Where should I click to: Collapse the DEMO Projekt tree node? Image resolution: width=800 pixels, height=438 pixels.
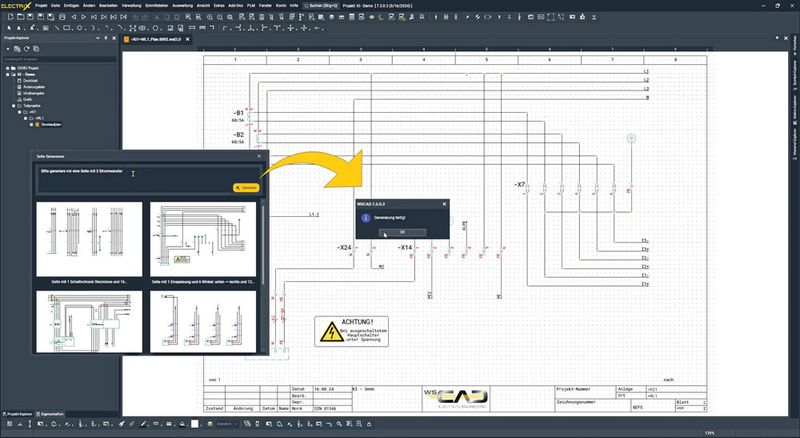click(x=8, y=68)
